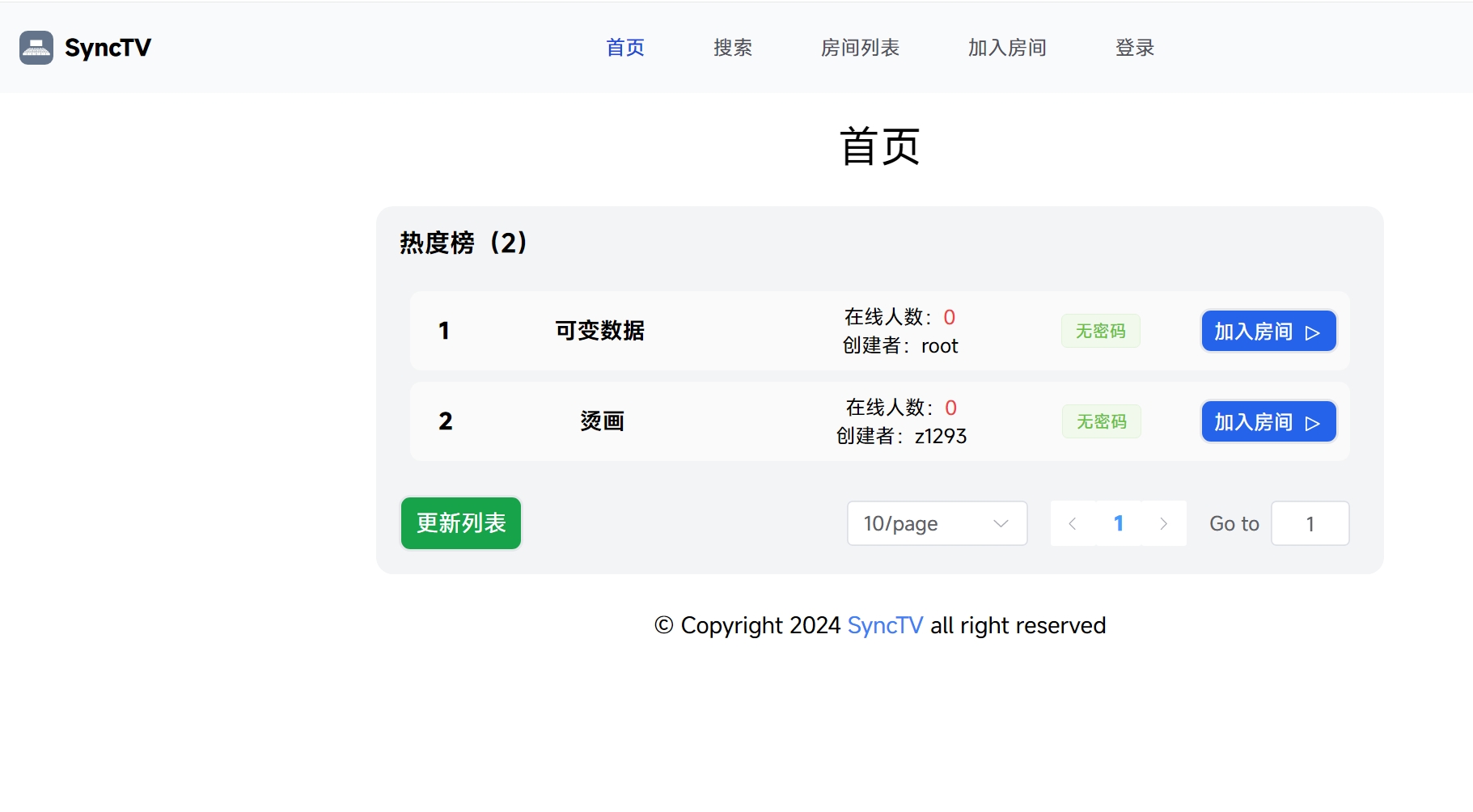Click the next page arrow
Image resolution: width=1473 pixels, height=812 pixels.
click(x=1164, y=523)
